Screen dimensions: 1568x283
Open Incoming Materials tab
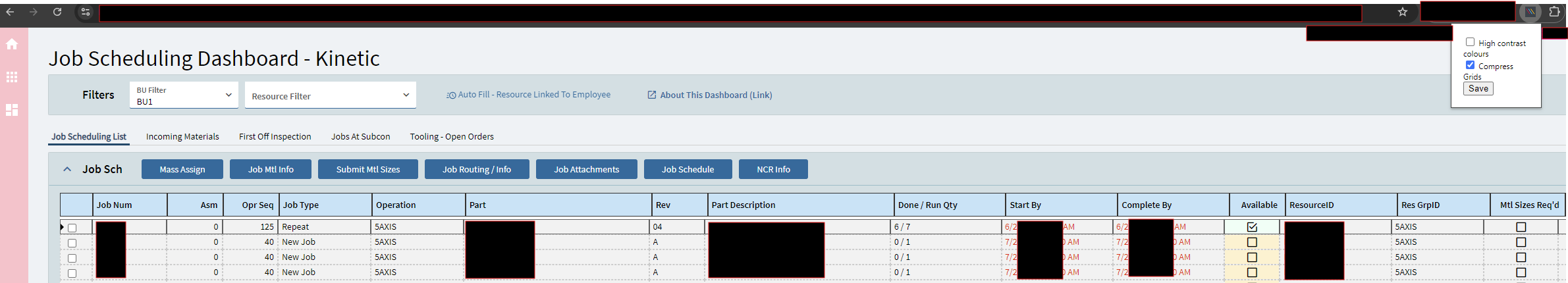pyautogui.click(x=182, y=137)
